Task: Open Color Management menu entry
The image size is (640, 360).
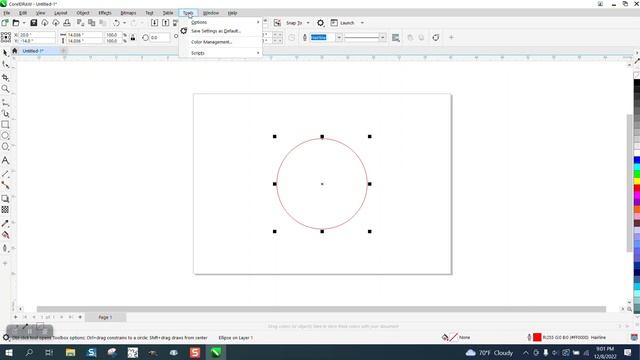Action: click(x=220, y=42)
